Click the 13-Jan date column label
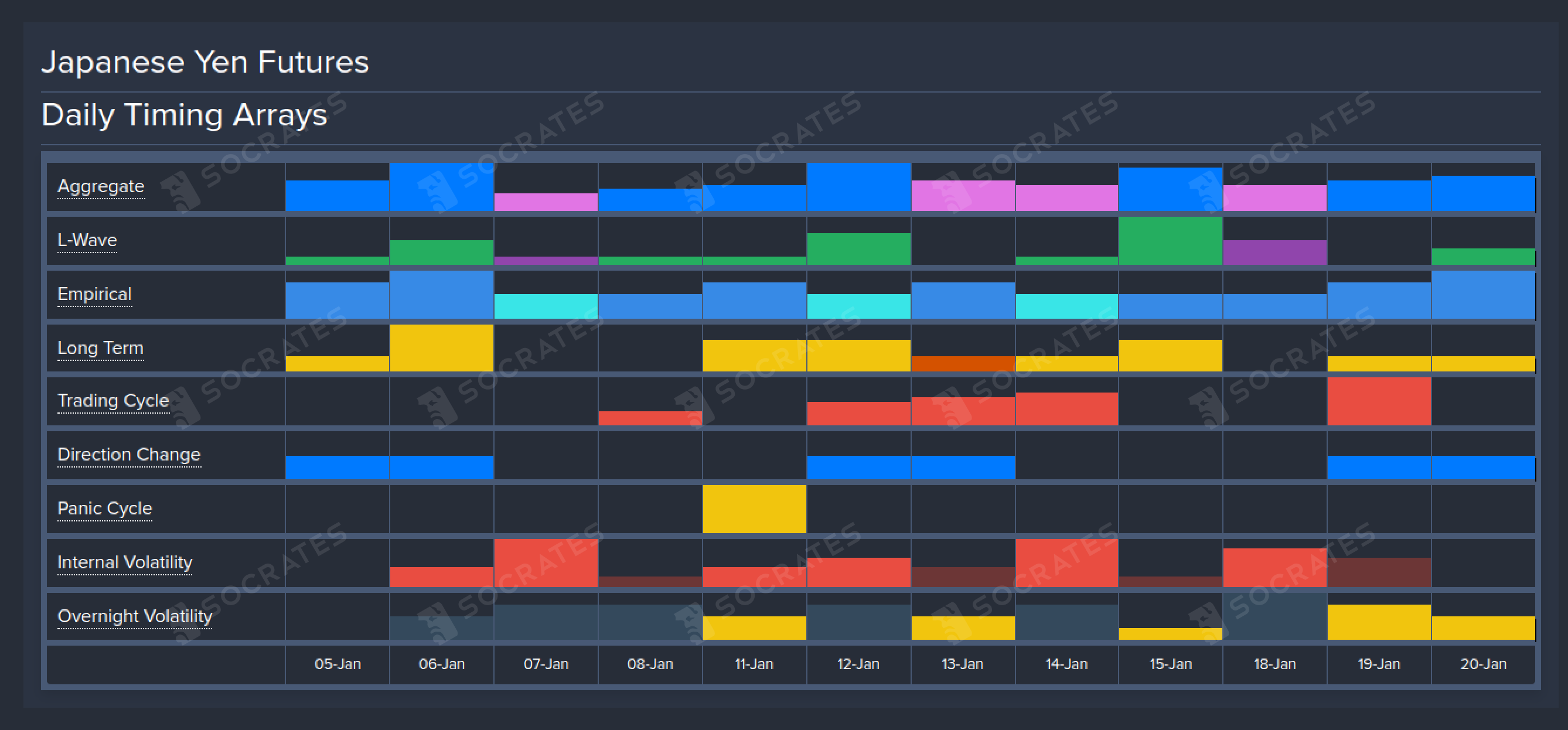1568x730 pixels. [x=962, y=664]
